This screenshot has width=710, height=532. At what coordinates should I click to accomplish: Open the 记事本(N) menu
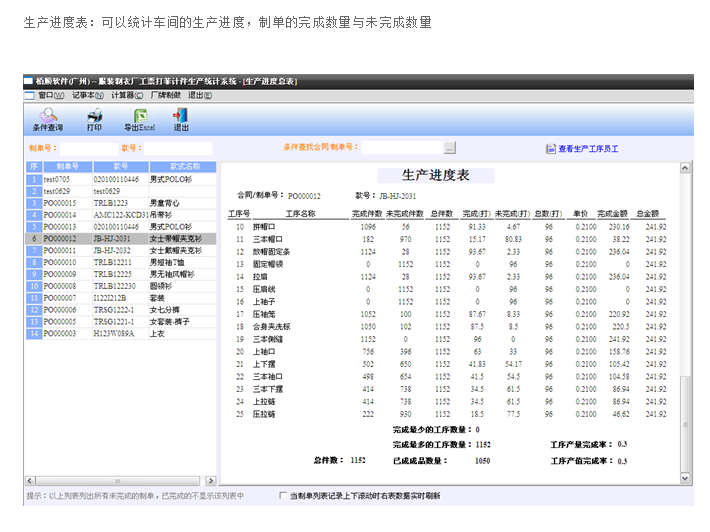tap(87, 95)
